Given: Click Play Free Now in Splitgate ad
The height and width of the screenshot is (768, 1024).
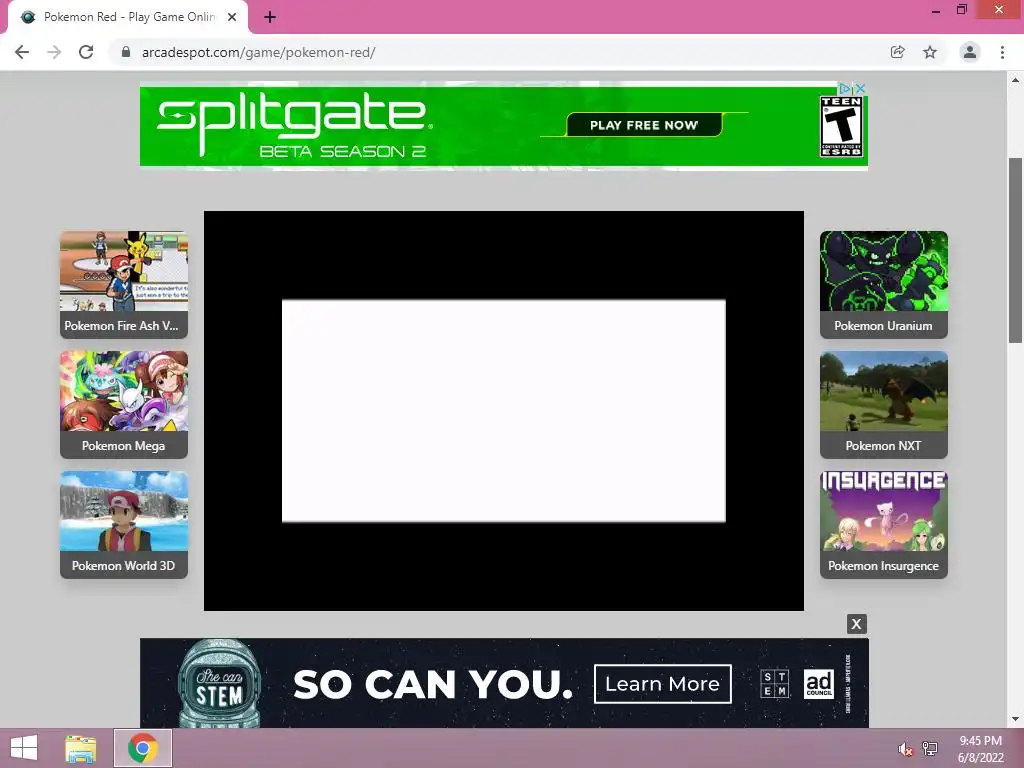Looking at the screenshot, I should [644, 125].
